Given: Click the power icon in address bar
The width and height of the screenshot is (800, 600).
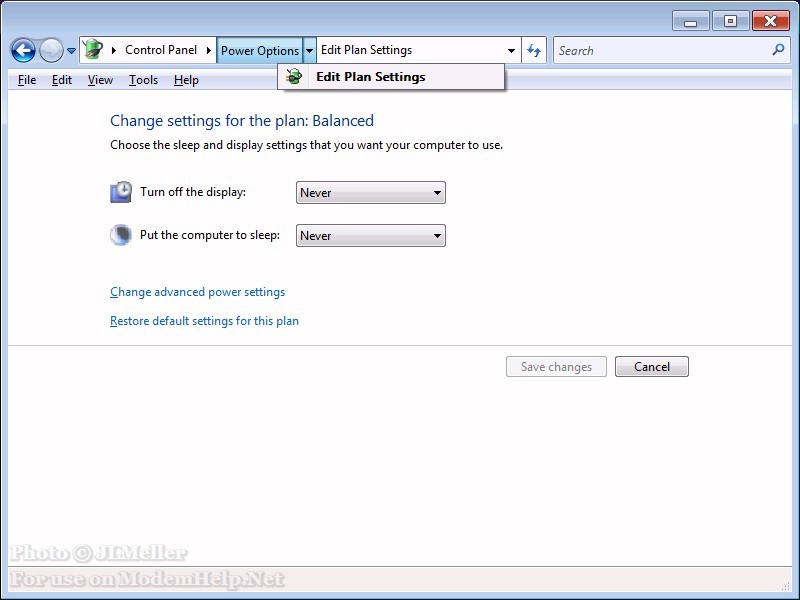Looking at the screenshot, I should pyautogui.click(x=93, y=50).
